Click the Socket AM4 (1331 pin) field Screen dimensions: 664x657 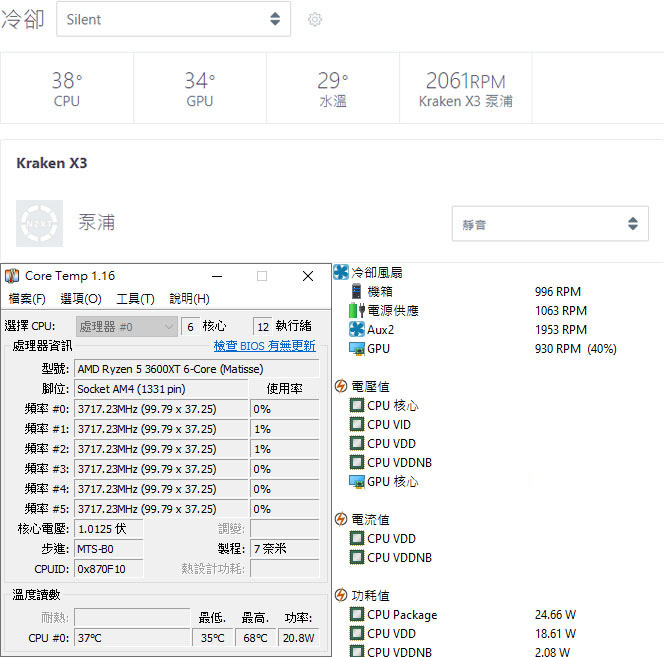[161, 389]
